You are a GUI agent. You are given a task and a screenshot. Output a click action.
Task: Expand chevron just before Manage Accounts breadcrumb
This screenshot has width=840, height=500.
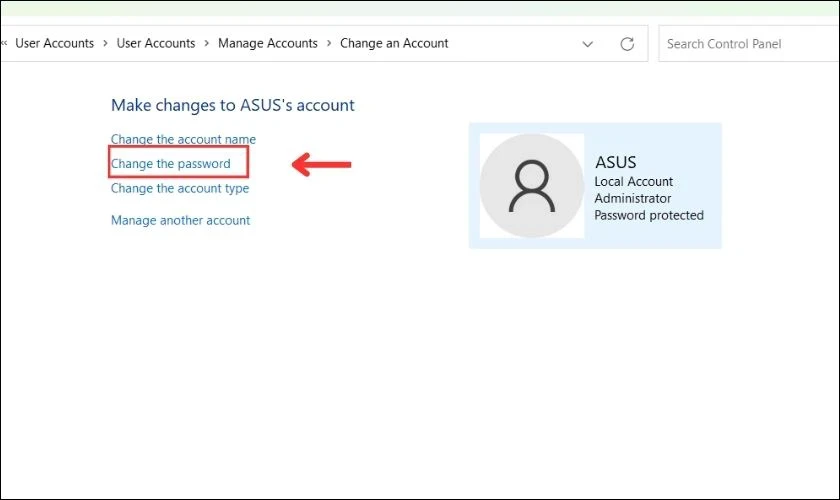pyautogui.click(x=207, y=43)
